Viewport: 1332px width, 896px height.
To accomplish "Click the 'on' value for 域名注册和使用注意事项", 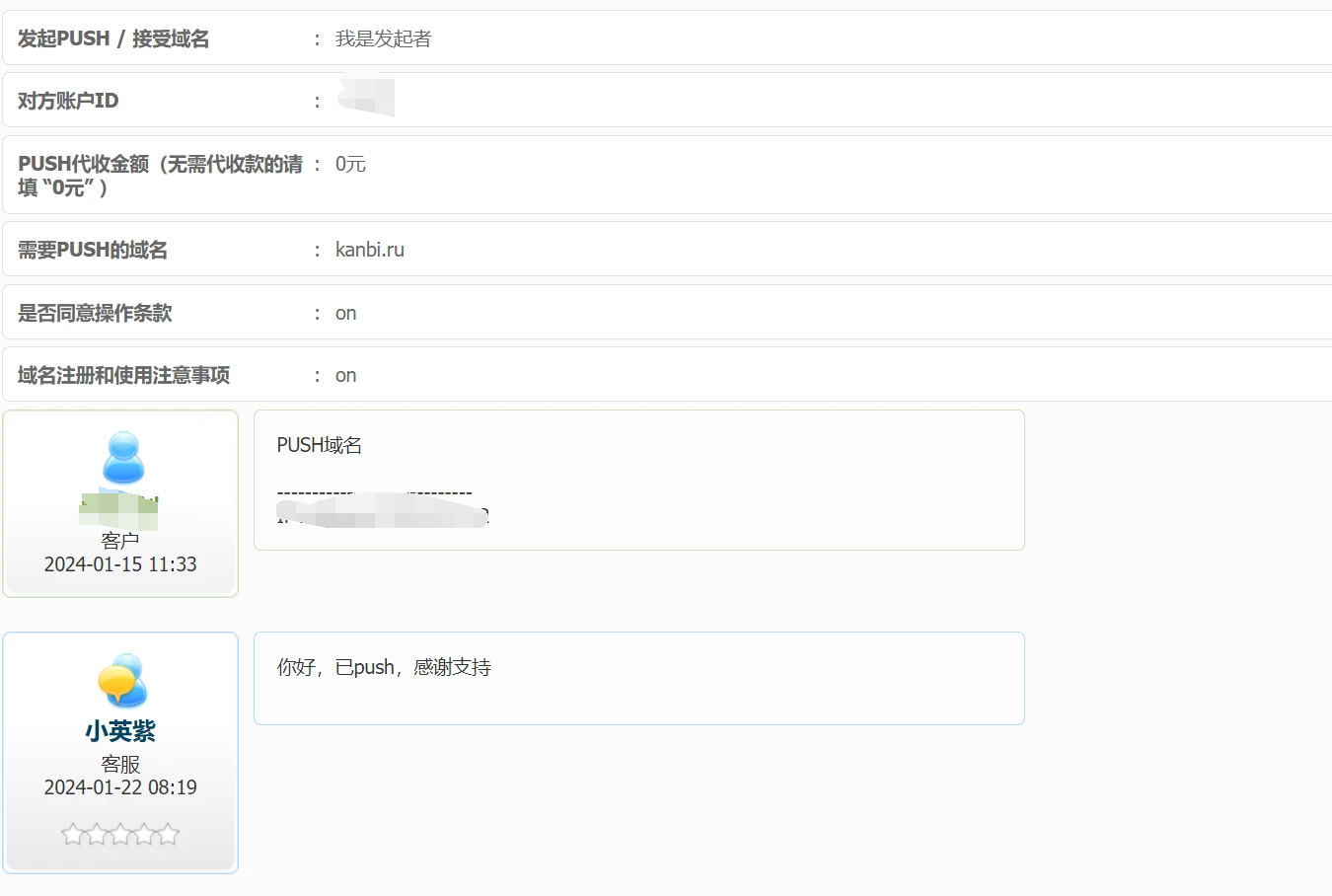I will tap(345, 375).
